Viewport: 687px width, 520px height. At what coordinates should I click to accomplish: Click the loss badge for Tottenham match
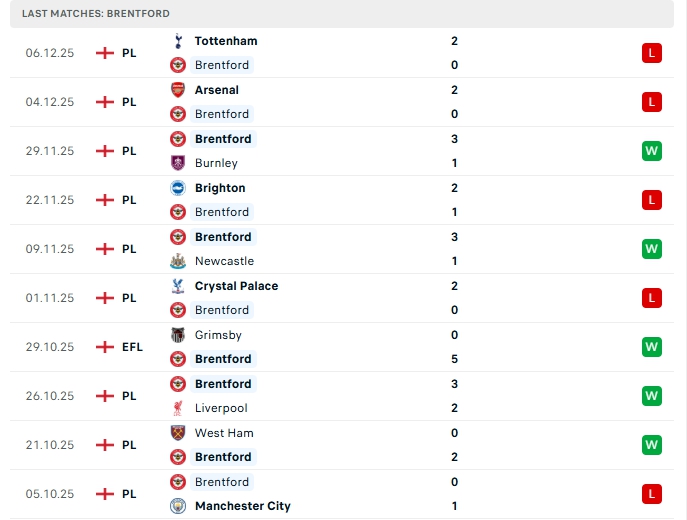652,53
